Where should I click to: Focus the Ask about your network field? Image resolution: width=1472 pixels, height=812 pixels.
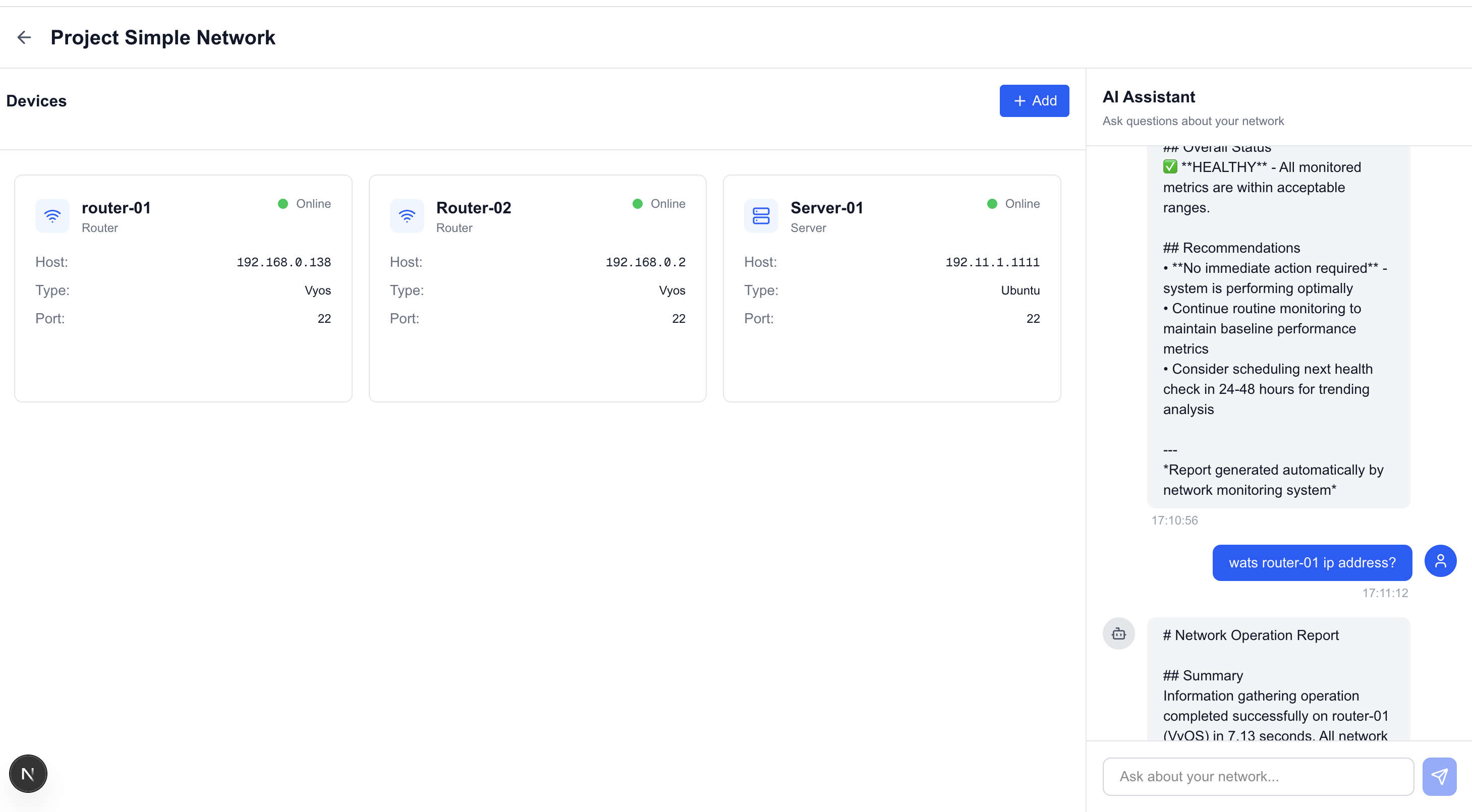tap(1258, 776)
